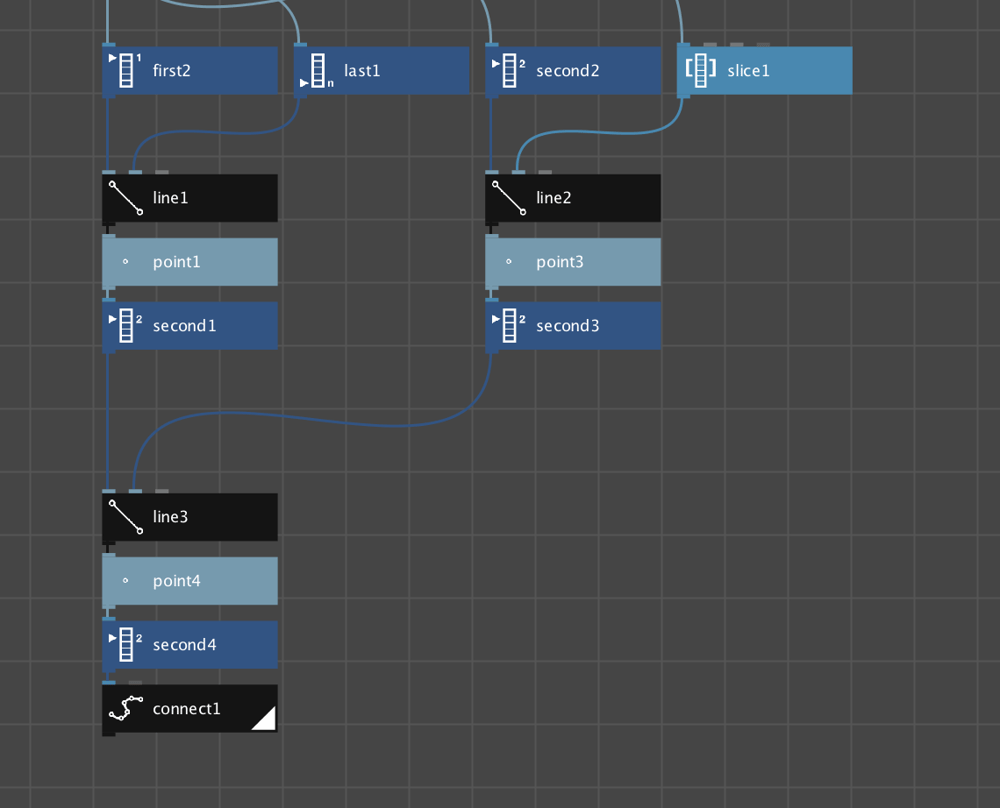Screen dimensions: 1000x808
Task: Select the second1 node
Action: click(190, 325)
